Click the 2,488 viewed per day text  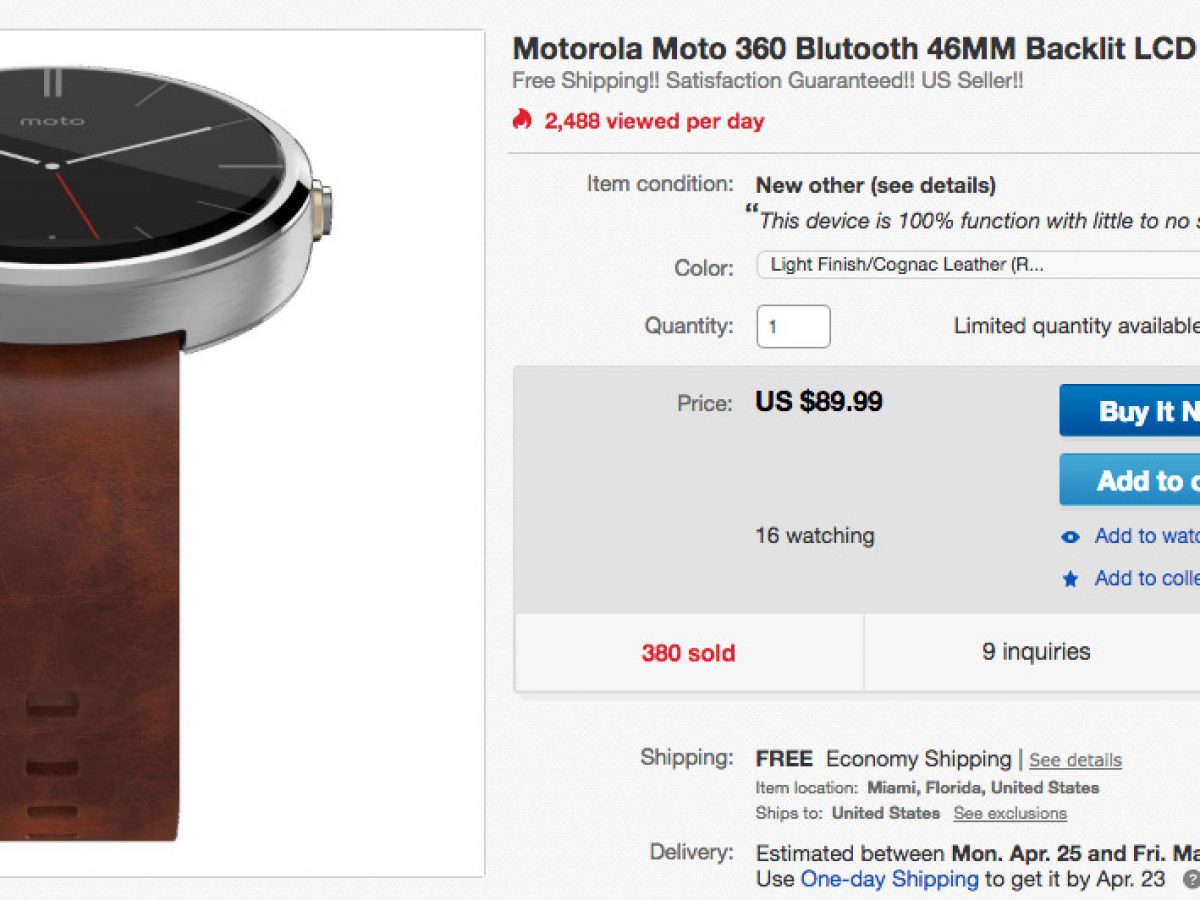coord(654,121)
